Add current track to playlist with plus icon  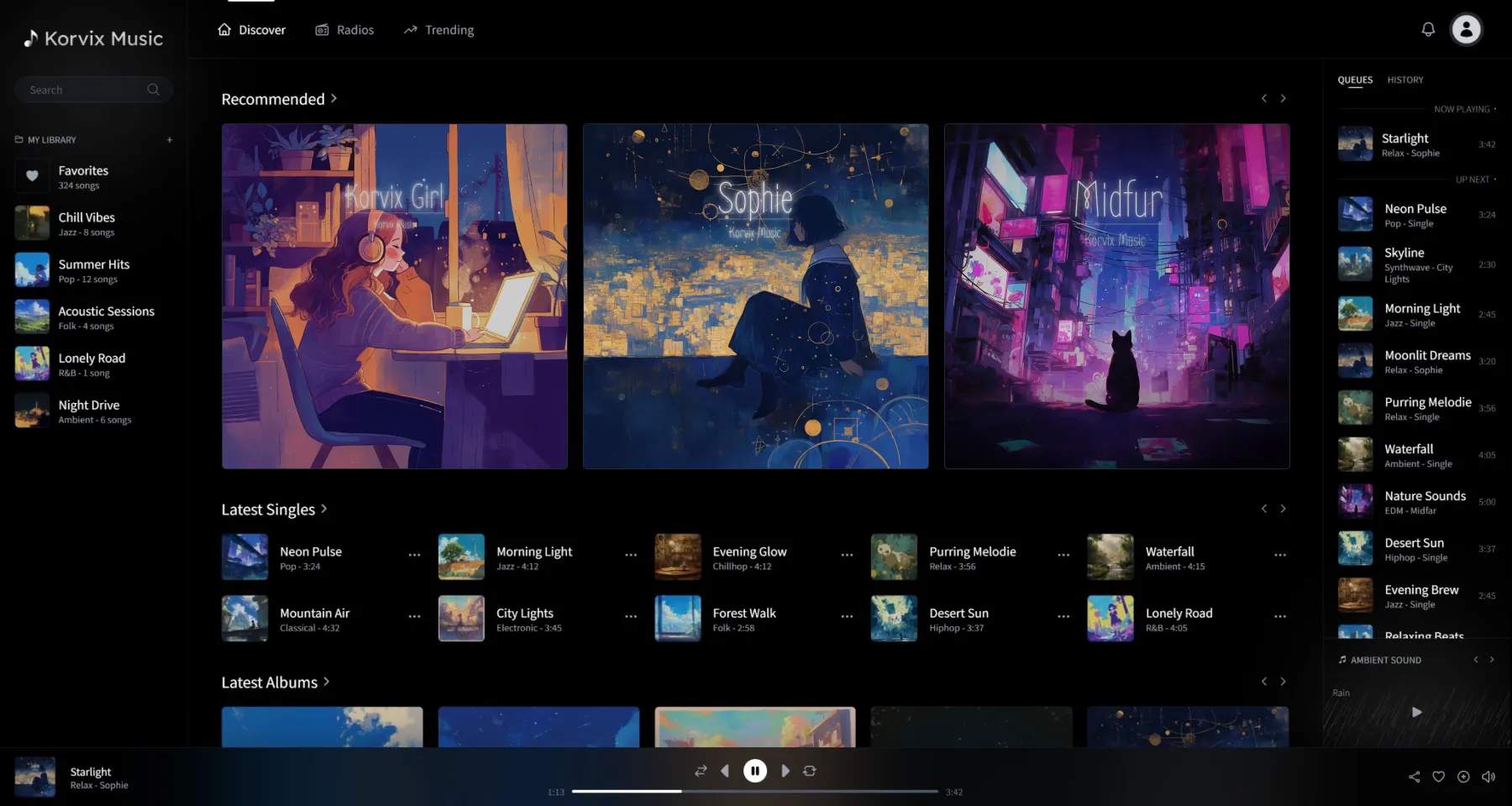(1464, 777)
